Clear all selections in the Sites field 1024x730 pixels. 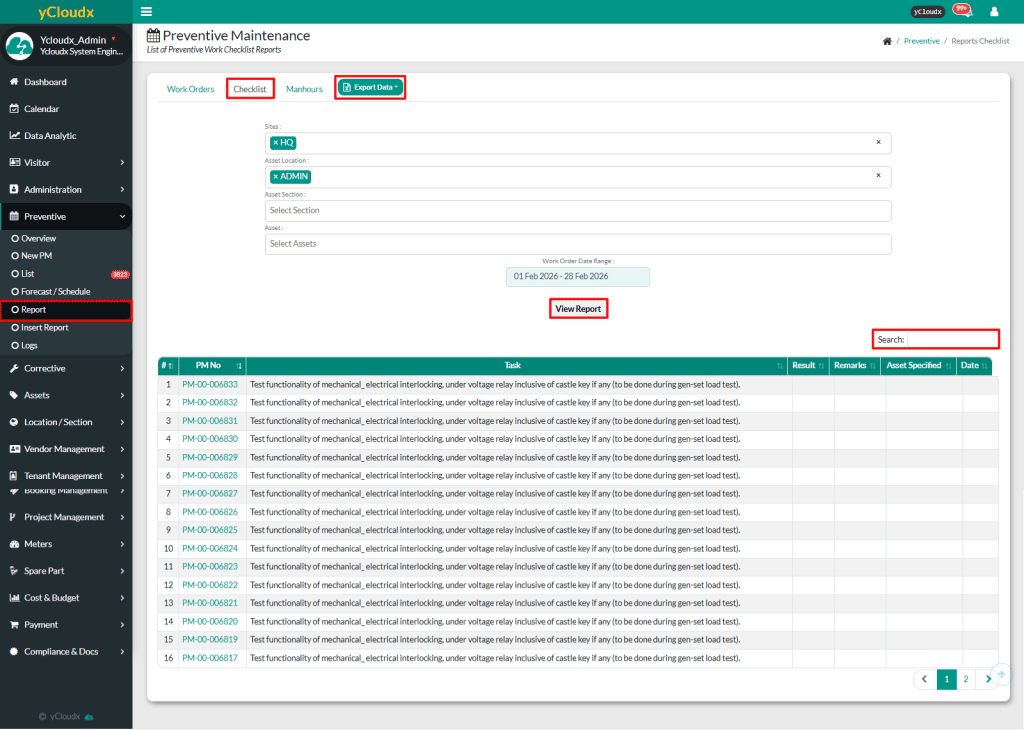coord(878,143)
